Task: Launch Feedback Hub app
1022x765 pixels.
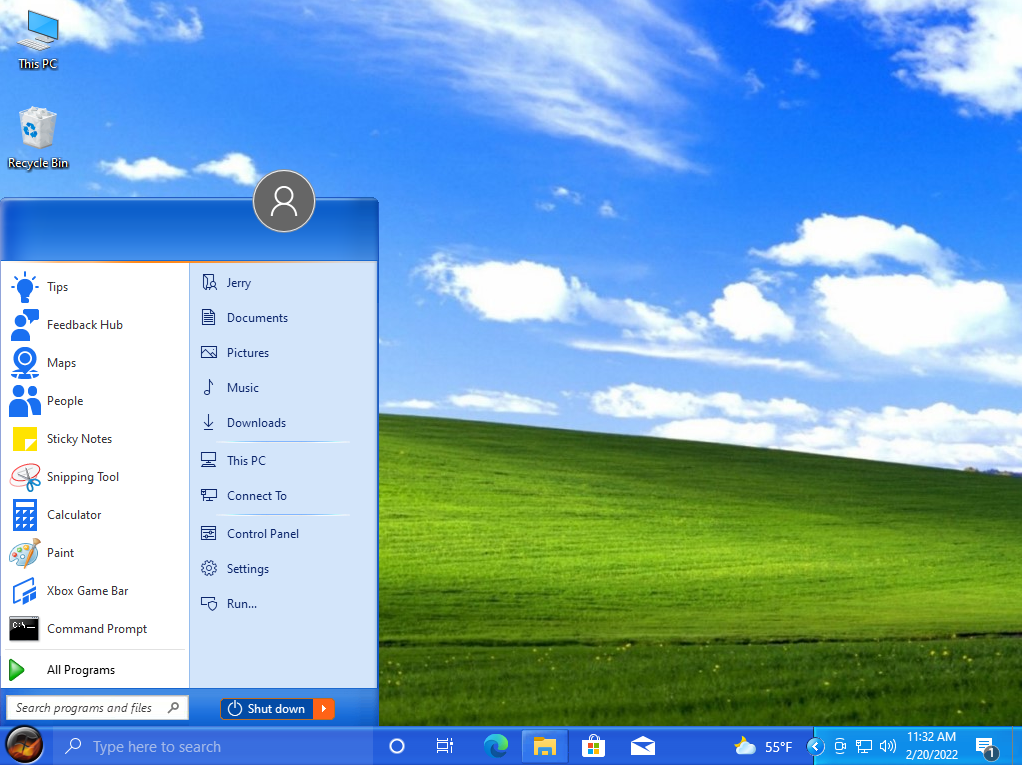Action: [x=95, y=325]
